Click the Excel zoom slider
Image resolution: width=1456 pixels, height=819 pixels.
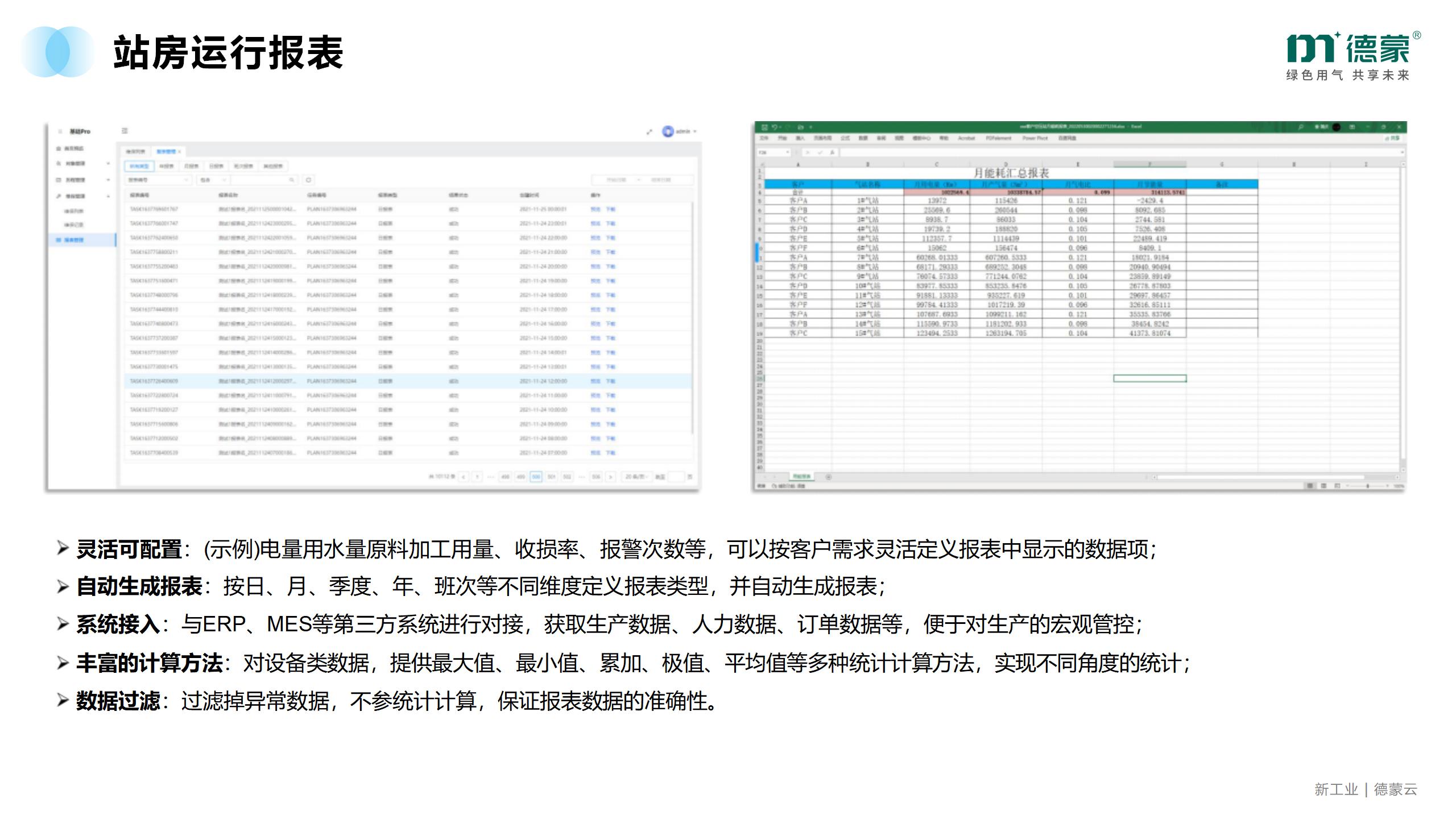tap(1368, 486)
